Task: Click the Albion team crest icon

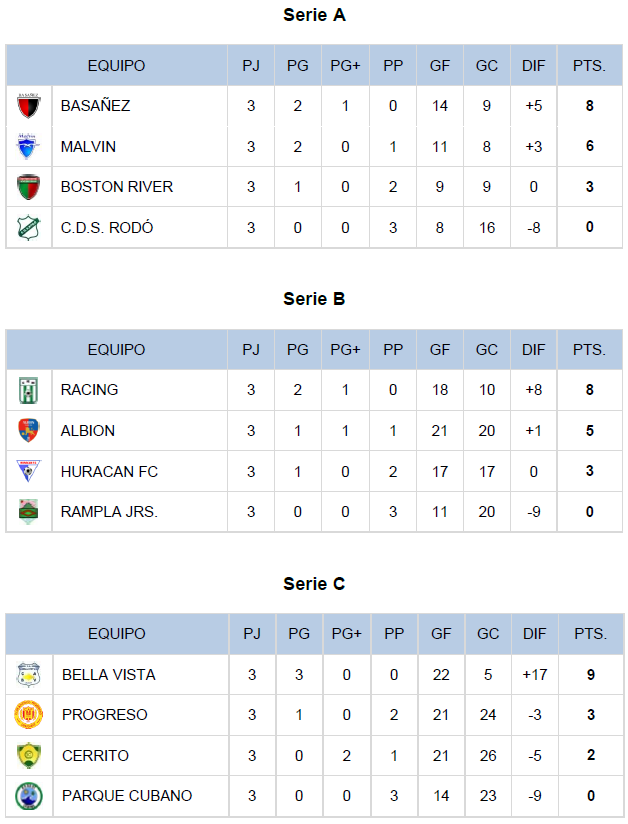Action: [28, 430]
